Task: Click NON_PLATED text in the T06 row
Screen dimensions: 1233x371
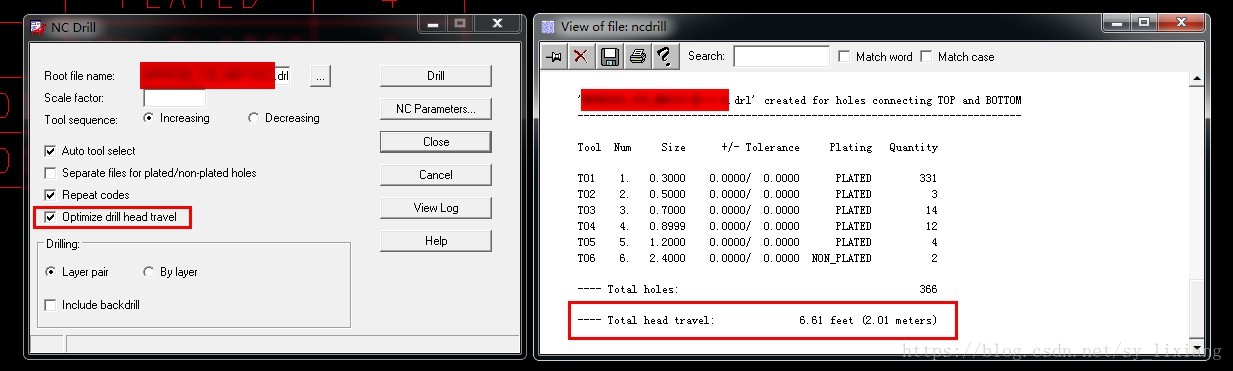Action: [x=841, y=258]
